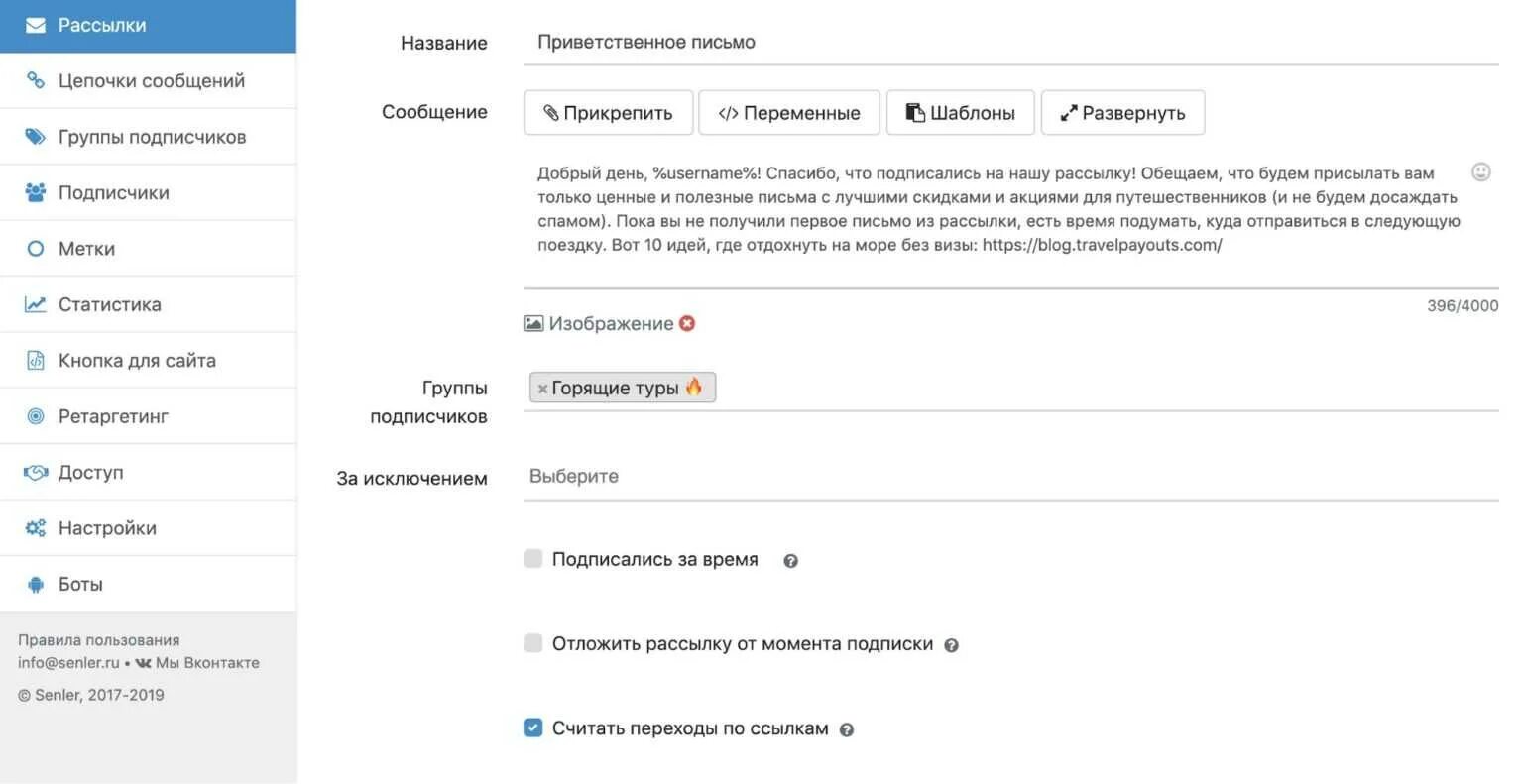The width and height of the screenshot is (1523, 784).
Task: Click the image icon next to 'Изображение'
Action: (533, 323)
